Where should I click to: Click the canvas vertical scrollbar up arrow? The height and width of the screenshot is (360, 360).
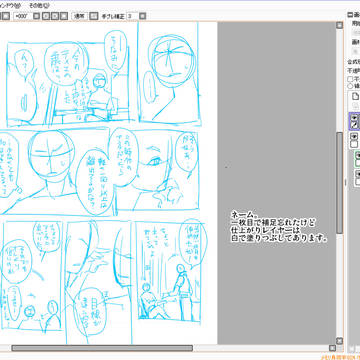point(339,25)
